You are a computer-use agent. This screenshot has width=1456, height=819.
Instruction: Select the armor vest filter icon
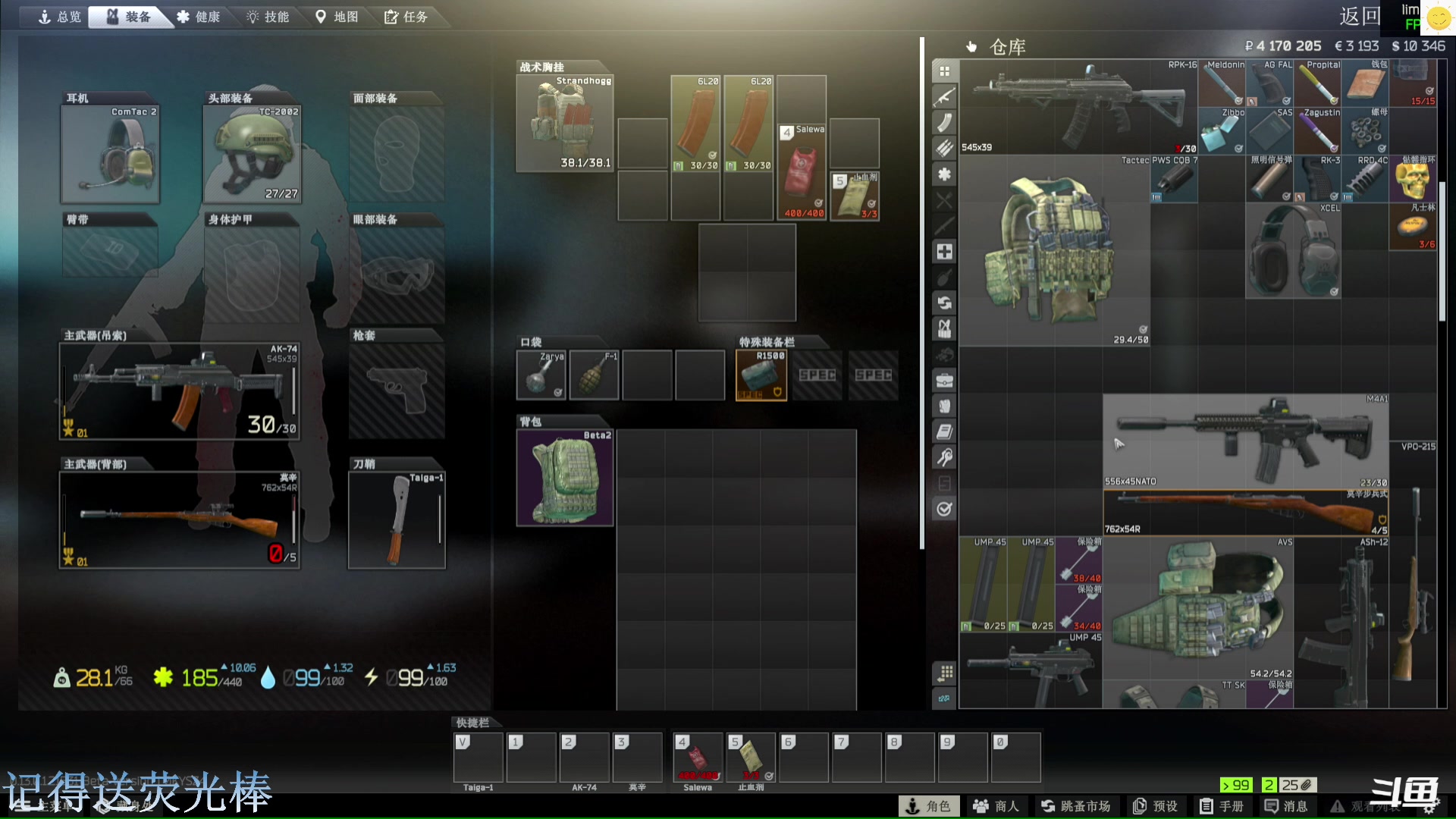click(x=944, y=406)
